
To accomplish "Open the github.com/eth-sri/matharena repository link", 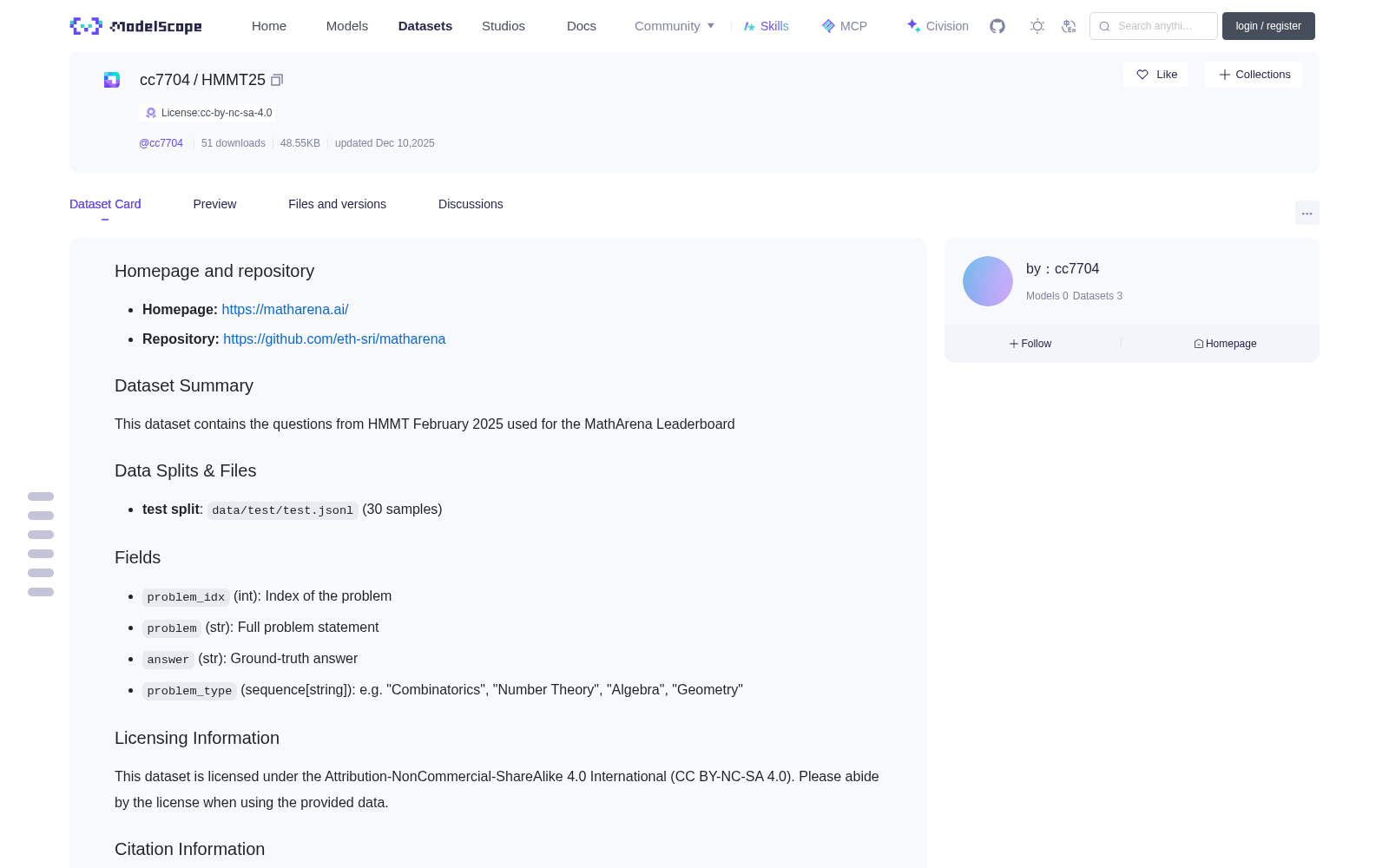I will 334,339.
